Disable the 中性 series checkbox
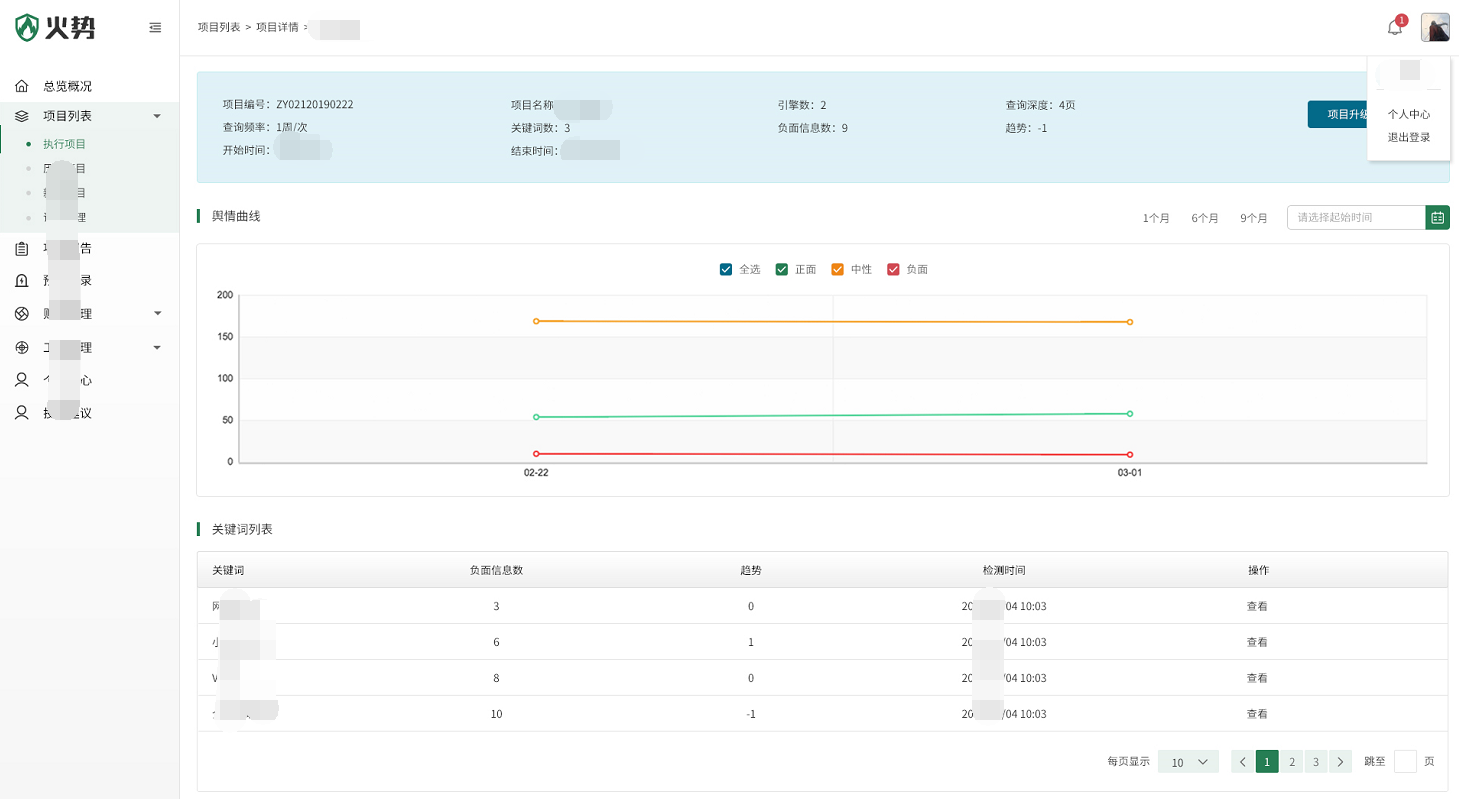Screen dimensions: 1459x799 pos(838,269)
